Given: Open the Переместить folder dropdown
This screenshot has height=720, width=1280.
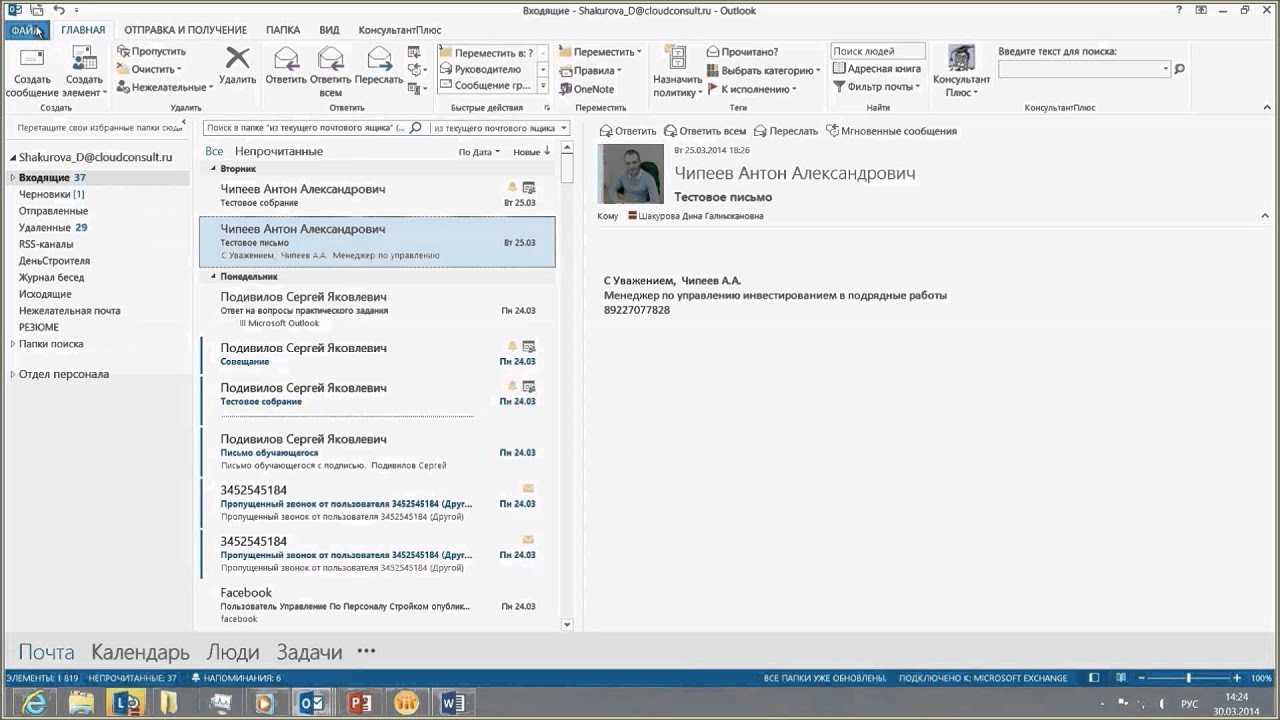Looking at the screenshot, I should (600, 52).
